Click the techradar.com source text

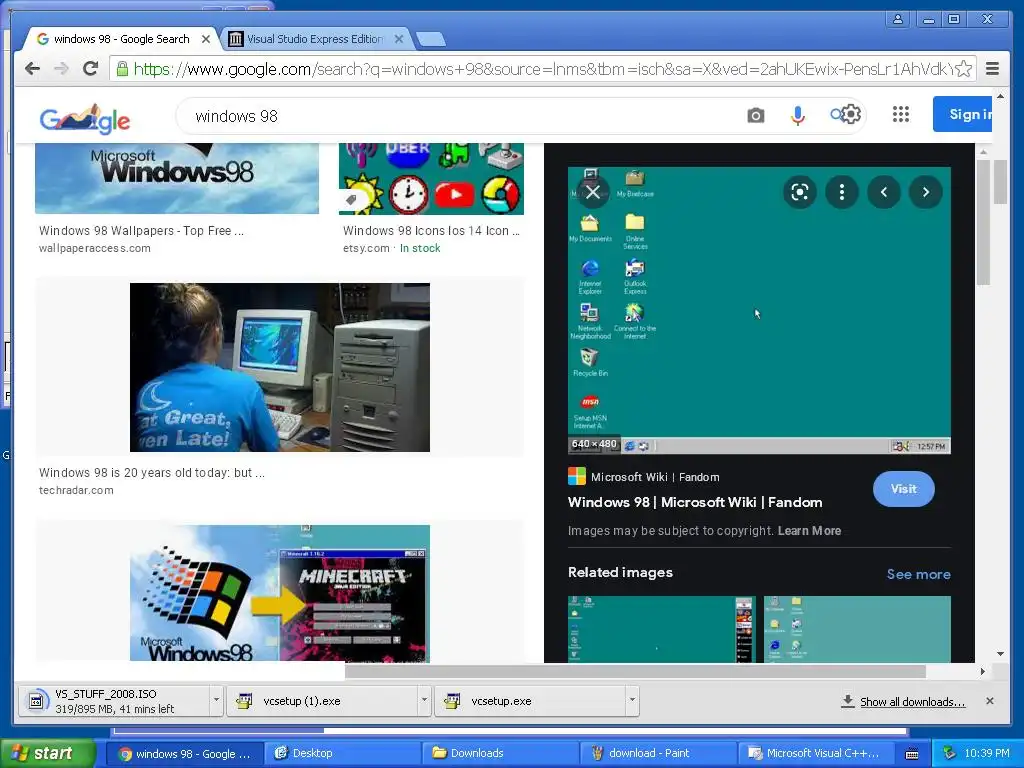[x=76, y=490]
